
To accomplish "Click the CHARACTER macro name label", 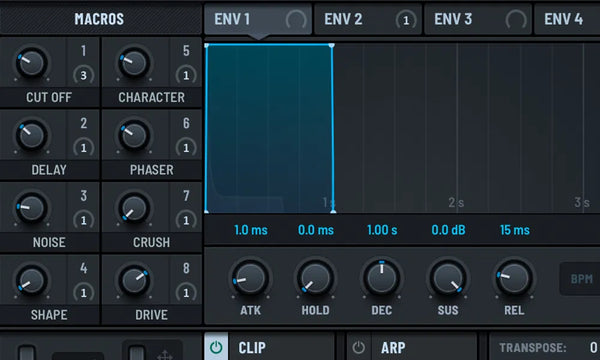I will coord(152,98).
